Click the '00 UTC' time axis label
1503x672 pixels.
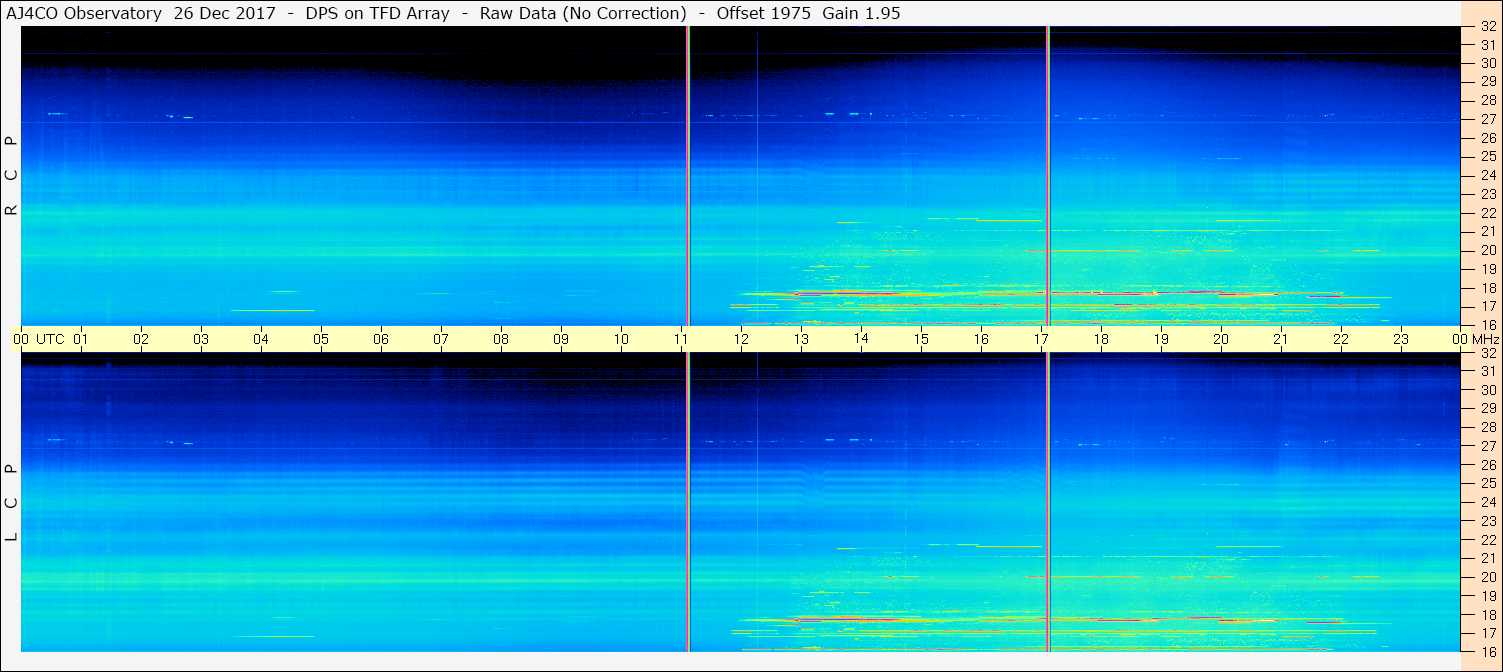[x=39, y=339]
